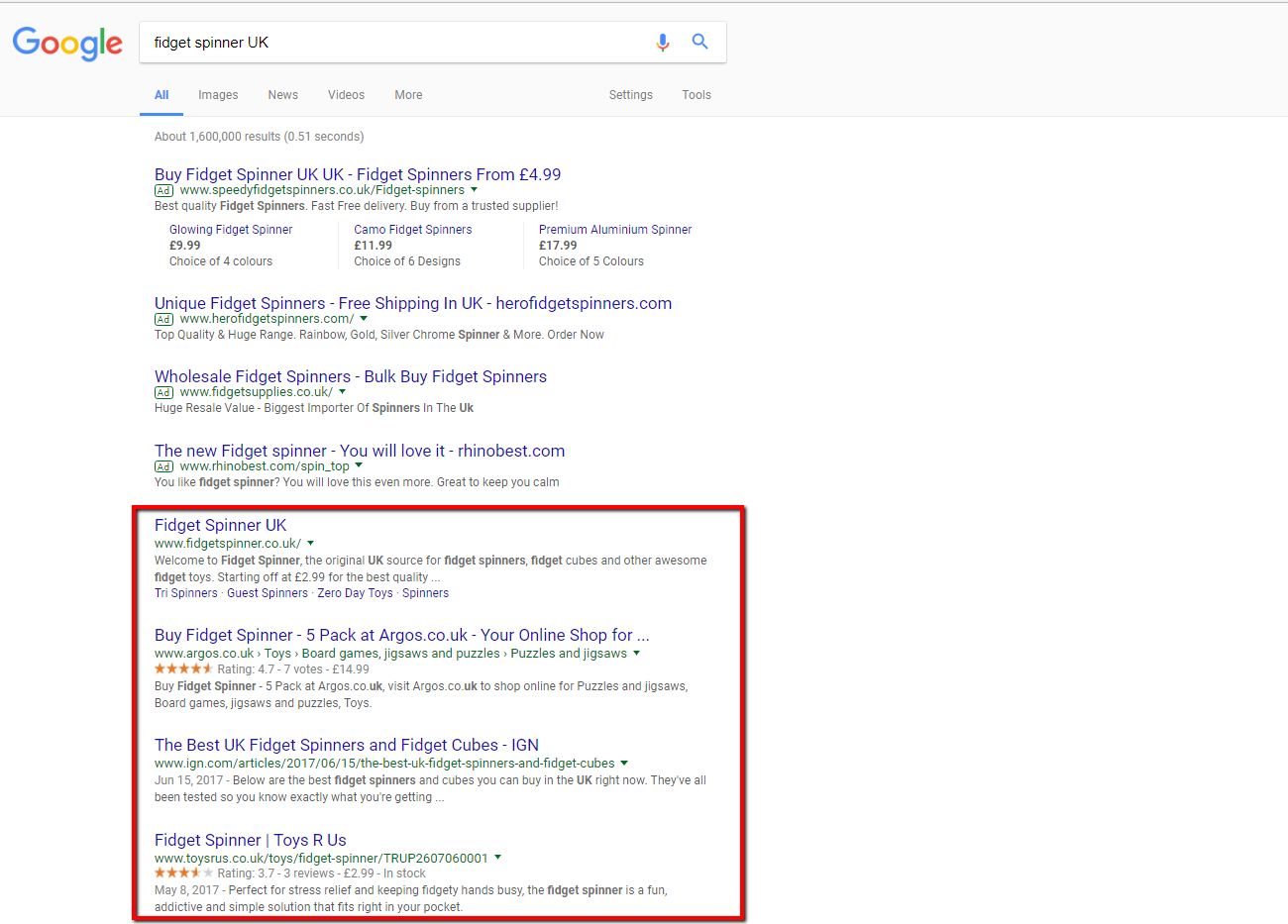Screen dimensions: 1288x924
Task: Click the Ad badge on the rhinobest.com result
Action: (x=163, y=465)
